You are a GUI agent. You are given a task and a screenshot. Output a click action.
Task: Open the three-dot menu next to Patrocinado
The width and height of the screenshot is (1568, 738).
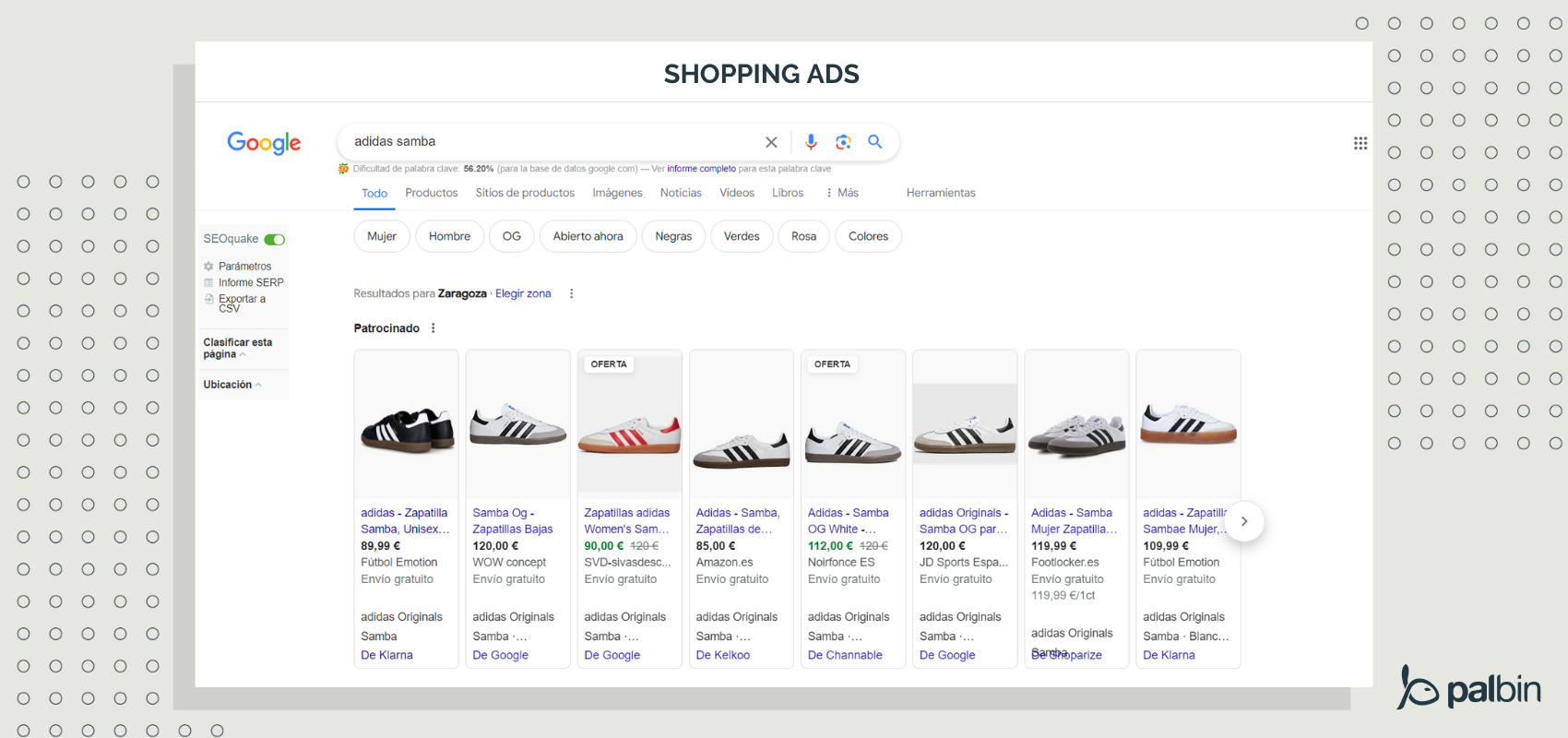pos(433,328)
